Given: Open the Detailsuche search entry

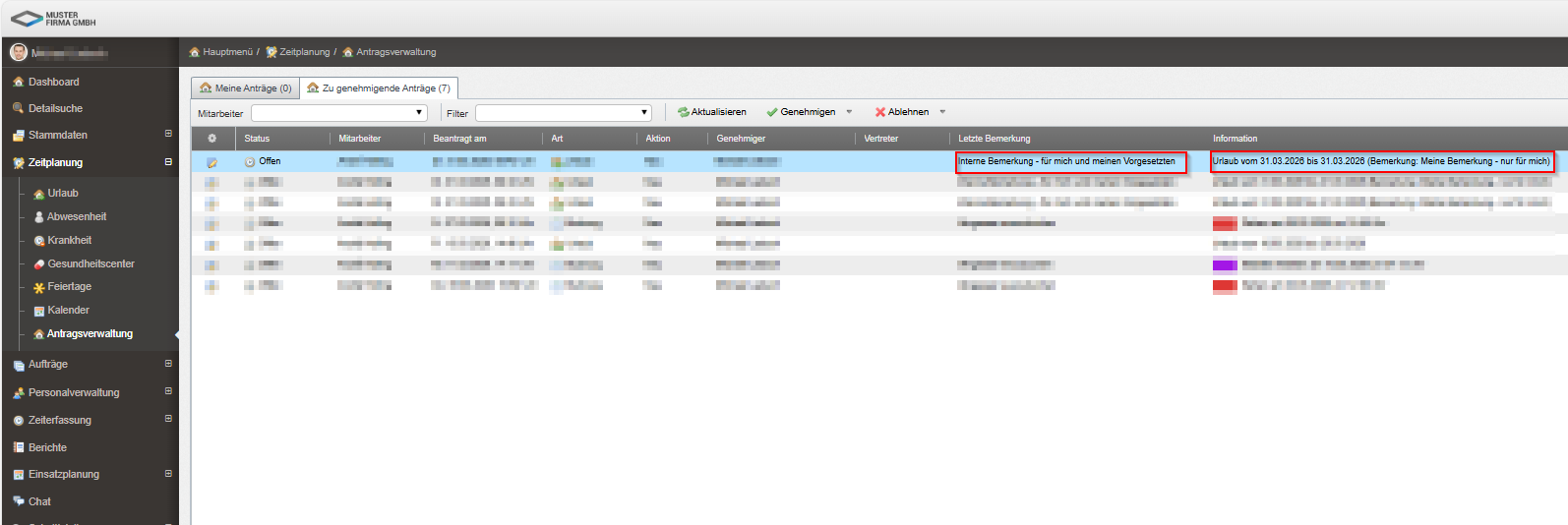Looking at the screenshot, I should [x=55, y=108].
